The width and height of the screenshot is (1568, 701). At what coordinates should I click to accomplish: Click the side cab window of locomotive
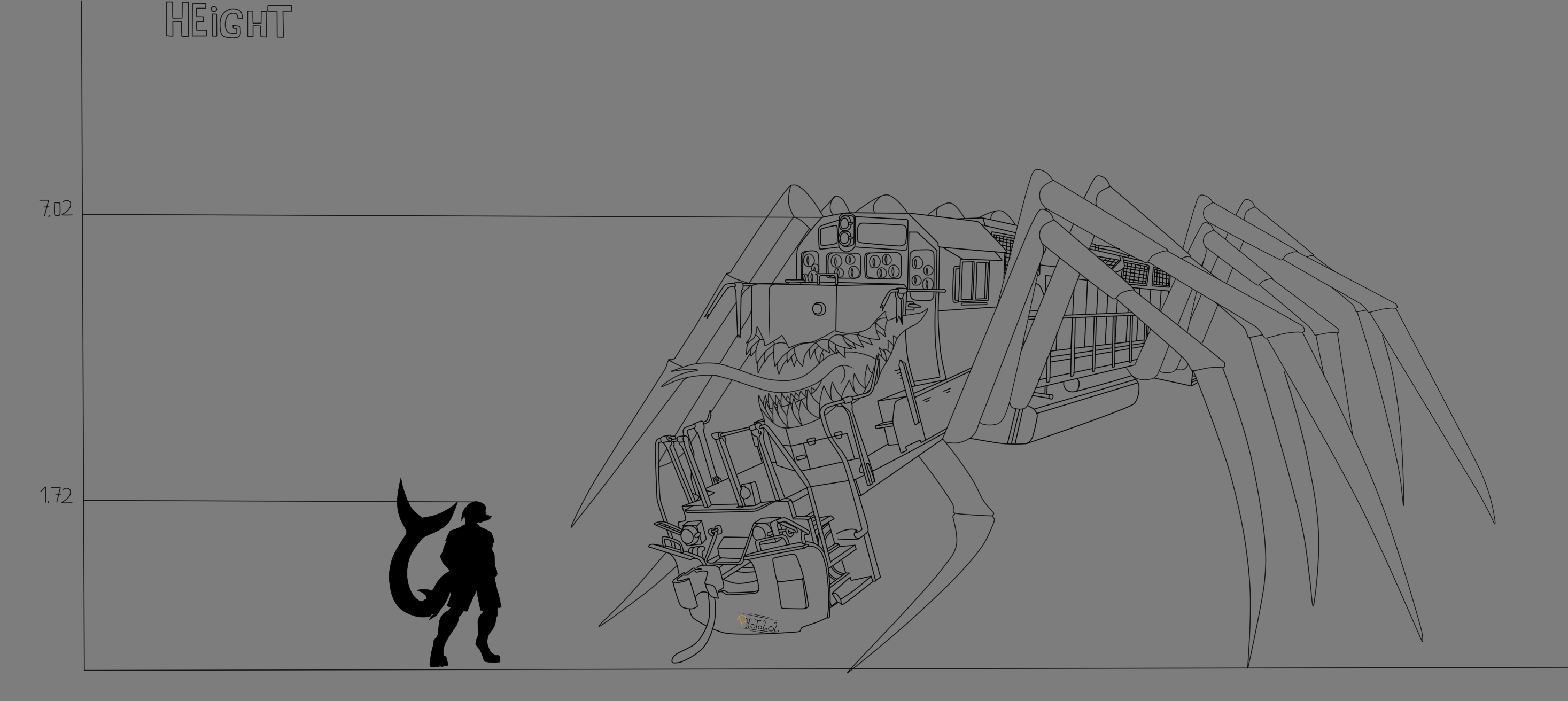(974, 281)
